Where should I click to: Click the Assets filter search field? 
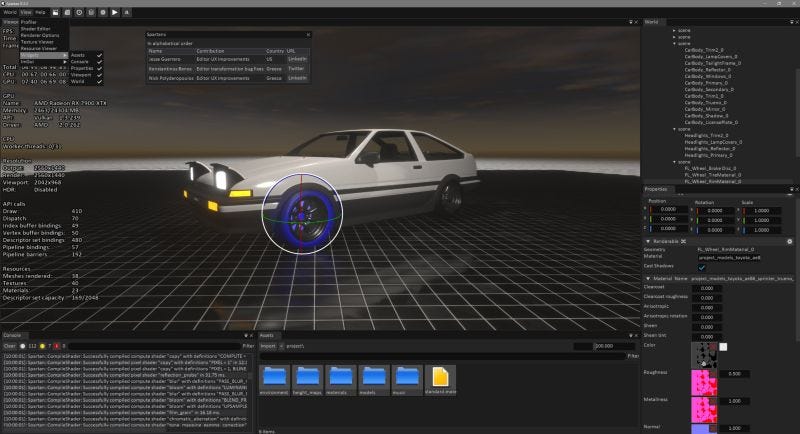[x=442, y=356]
